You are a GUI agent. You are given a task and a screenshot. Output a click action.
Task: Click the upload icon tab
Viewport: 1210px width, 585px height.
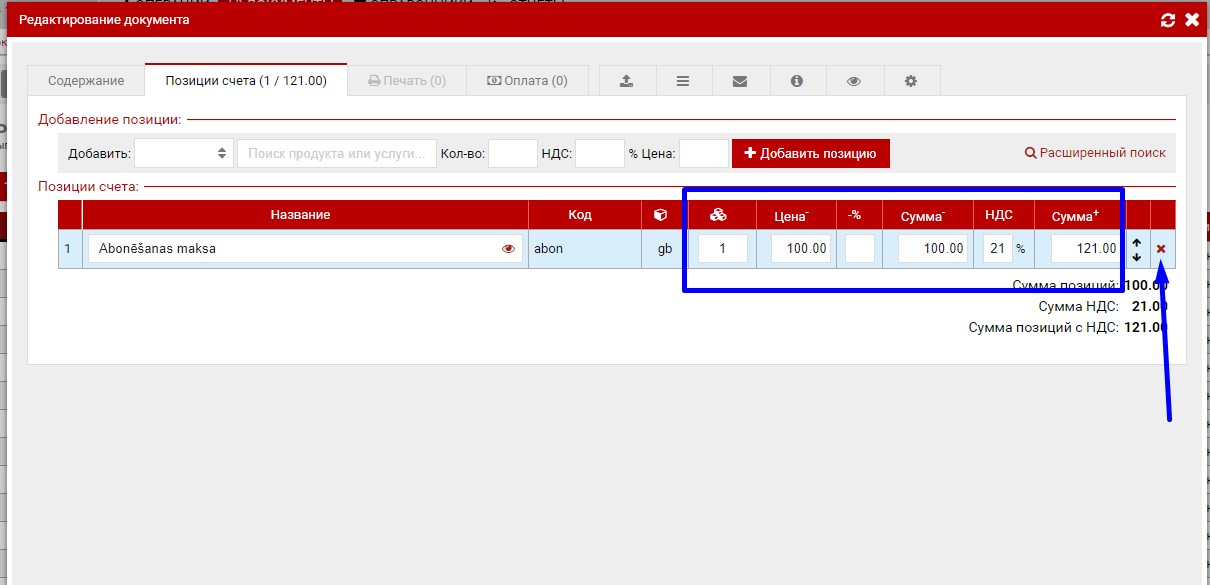627,81
